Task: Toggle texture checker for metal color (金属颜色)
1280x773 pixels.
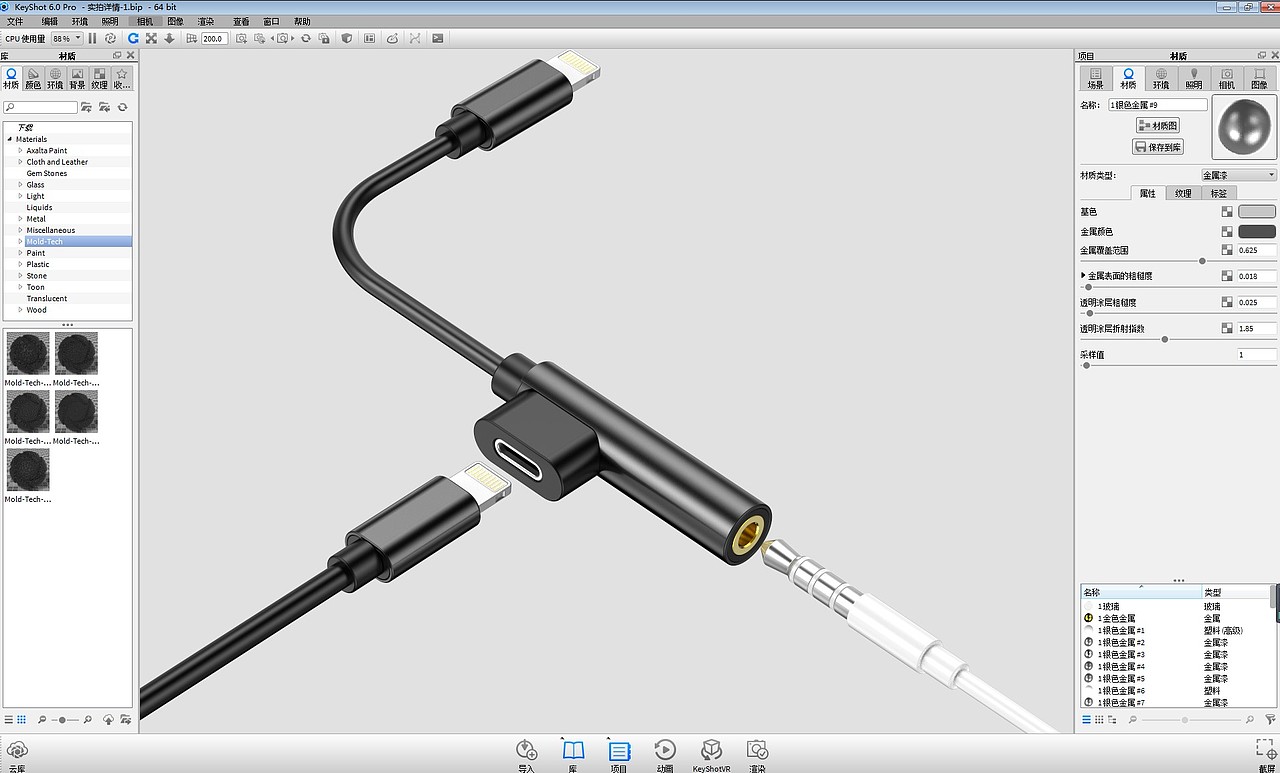Action: (1227, 232)
